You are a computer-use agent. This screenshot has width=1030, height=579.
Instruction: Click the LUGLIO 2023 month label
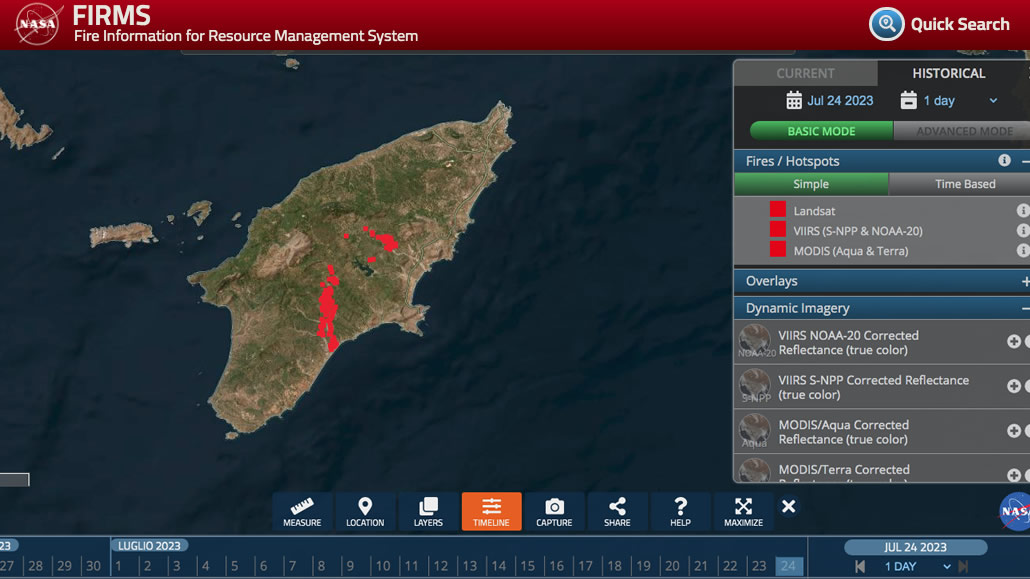coord(149,545)
